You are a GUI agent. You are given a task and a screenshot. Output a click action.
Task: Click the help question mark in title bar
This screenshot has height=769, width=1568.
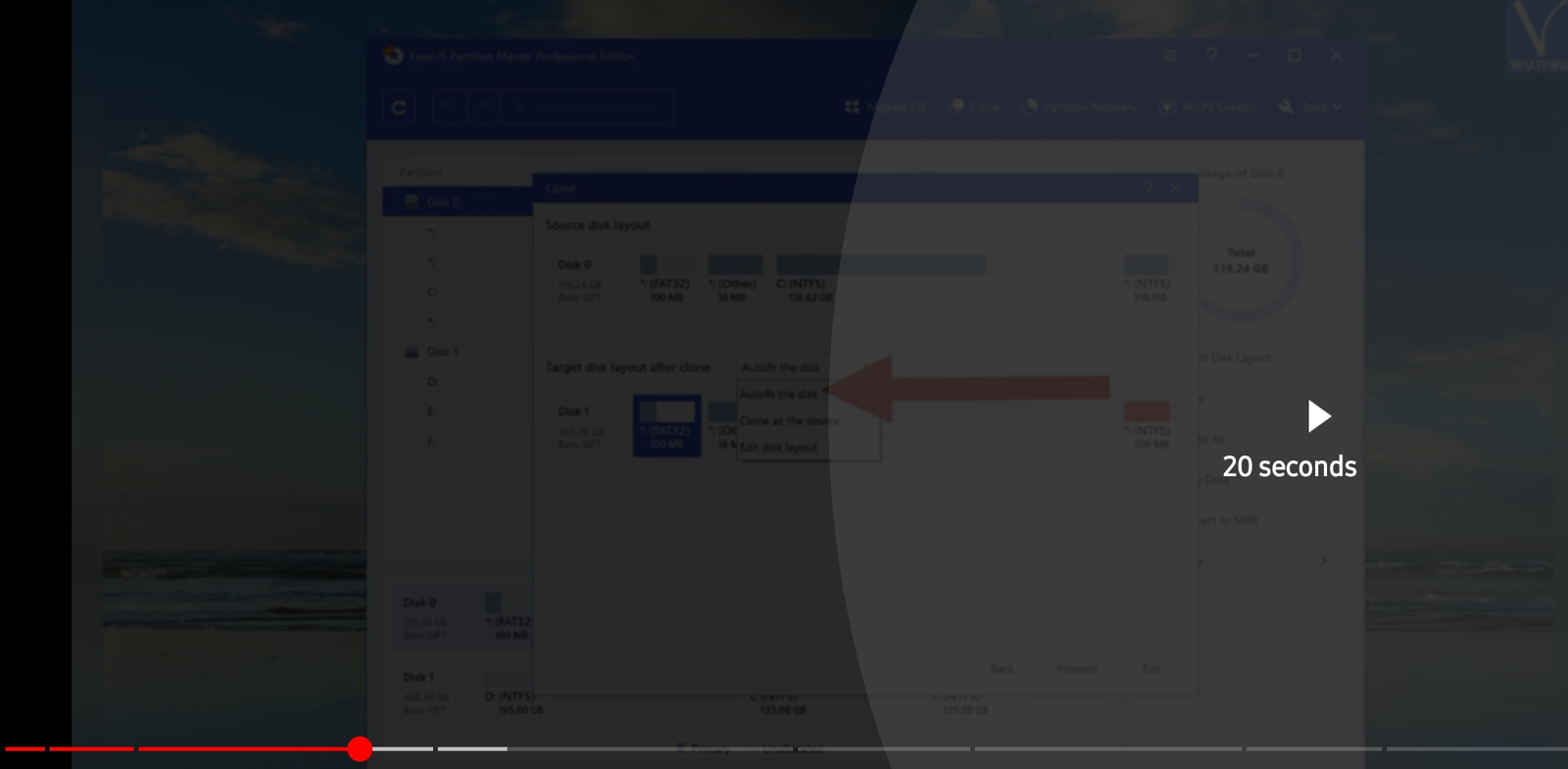coord(1211,56)
